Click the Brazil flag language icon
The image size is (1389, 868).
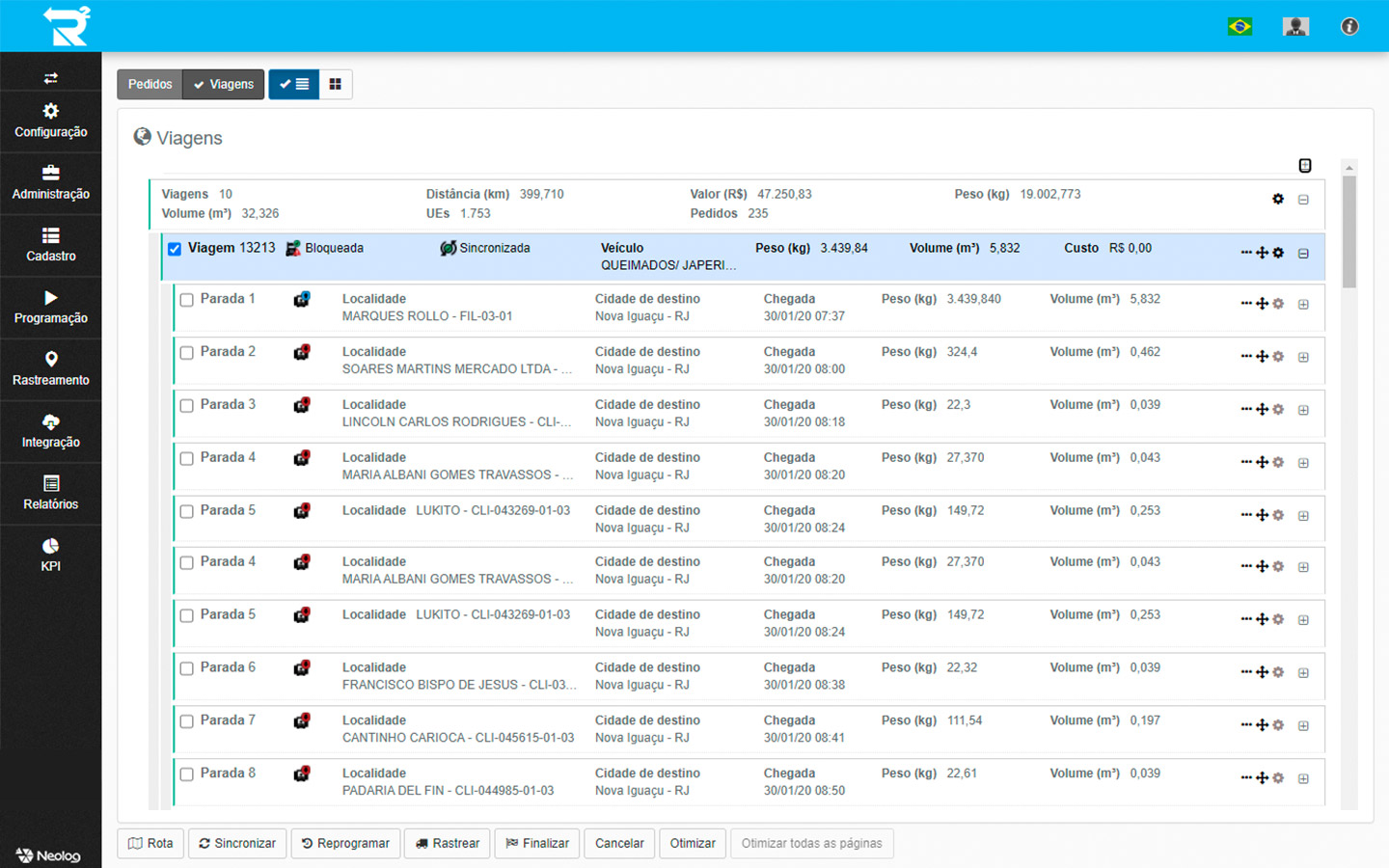coord(1239,26)
